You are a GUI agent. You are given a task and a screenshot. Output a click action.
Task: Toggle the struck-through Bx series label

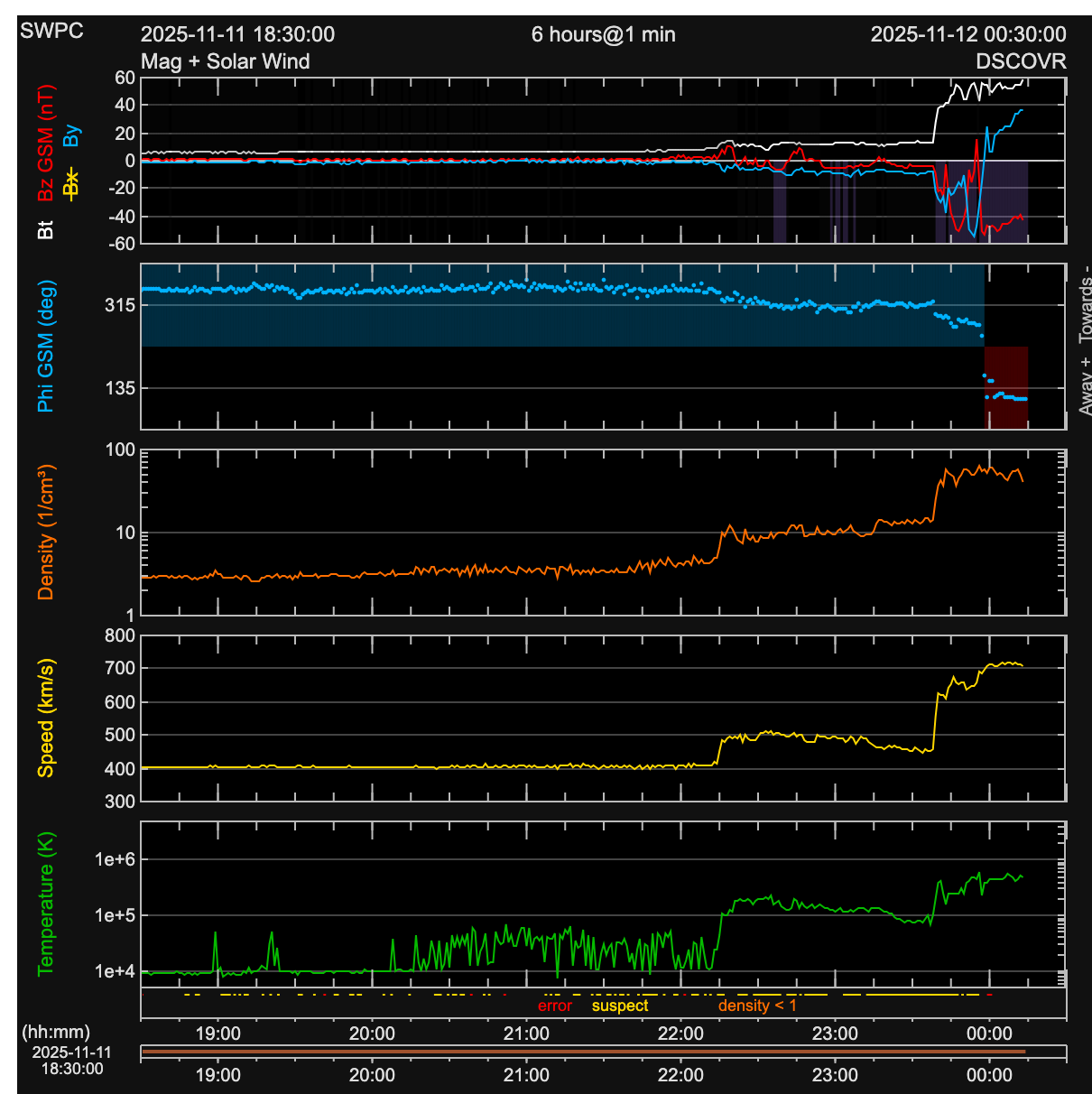click(72, 183)
